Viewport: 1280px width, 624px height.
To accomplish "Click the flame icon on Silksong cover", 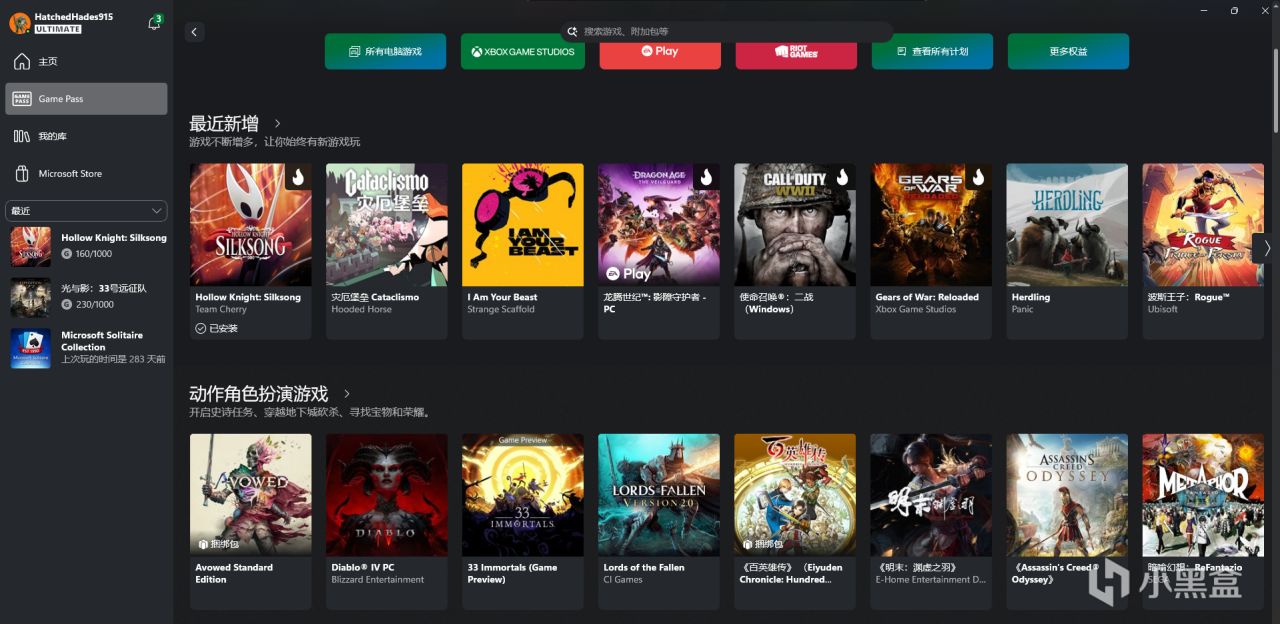I will point(298,177).
